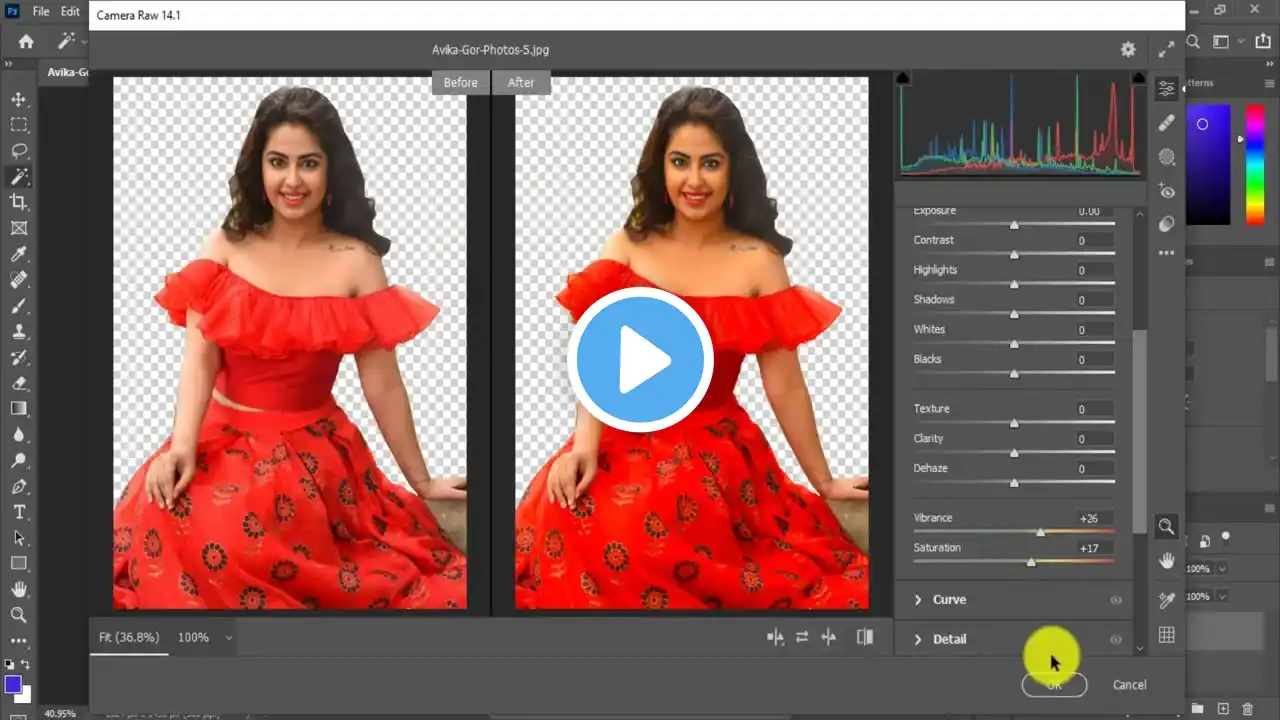Open the Camera Raw Presets panel
The image size is (1280, 720).
tap(1166, 224)
